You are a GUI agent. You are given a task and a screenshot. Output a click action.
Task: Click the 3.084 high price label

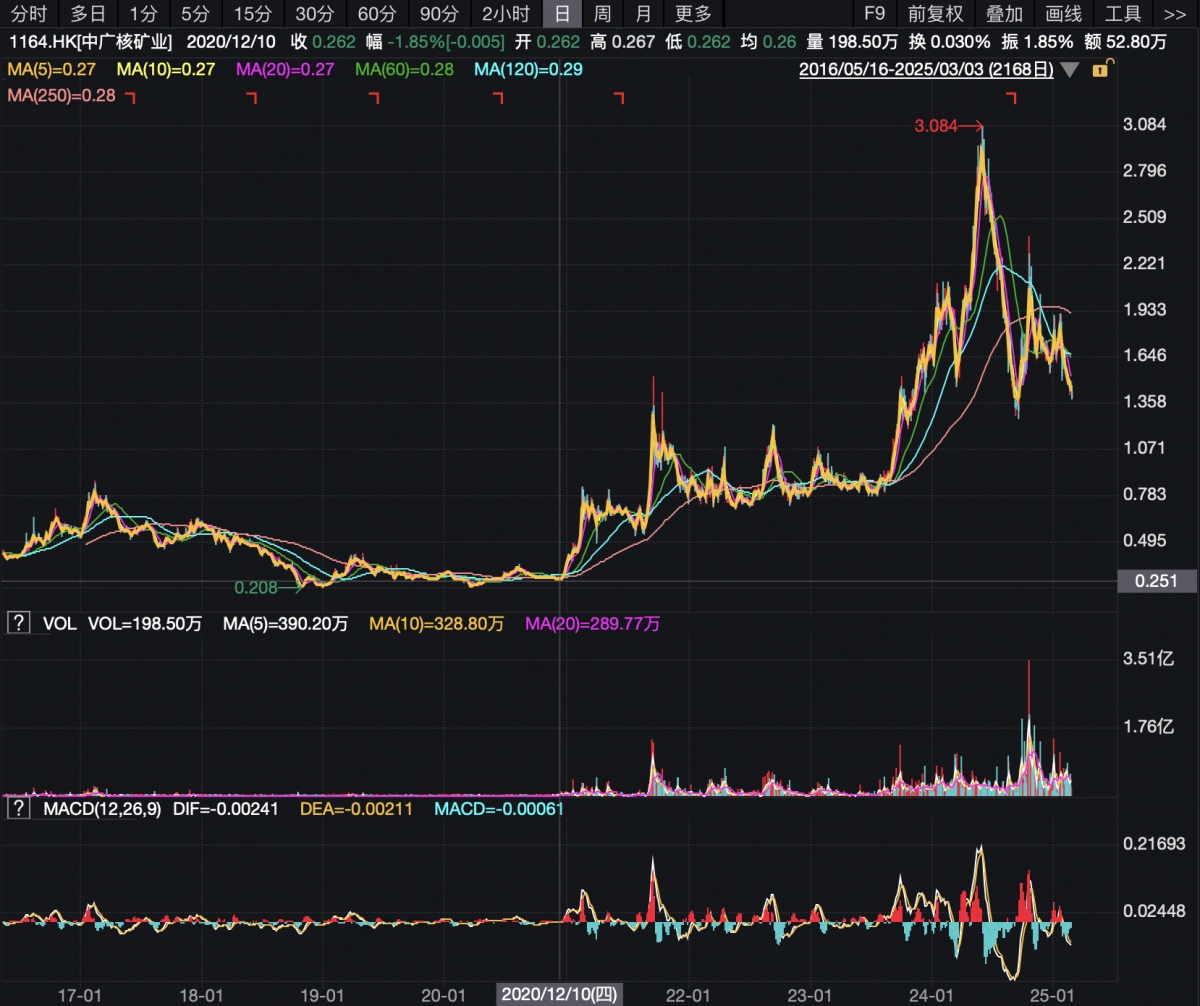pyautogui.click(x=936, y=126)
